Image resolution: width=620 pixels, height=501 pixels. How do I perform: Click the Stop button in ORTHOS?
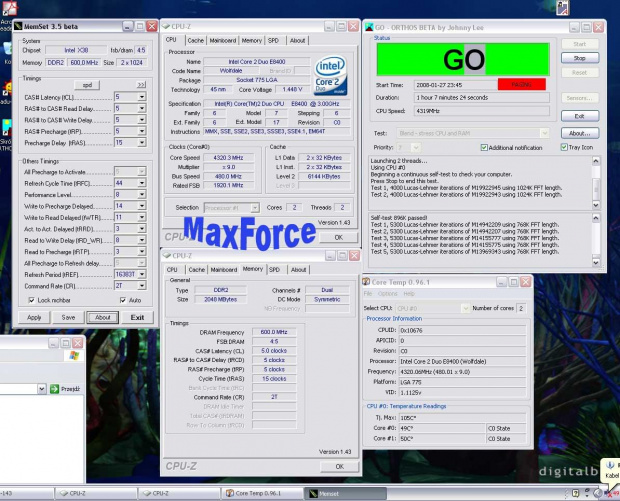580,58
